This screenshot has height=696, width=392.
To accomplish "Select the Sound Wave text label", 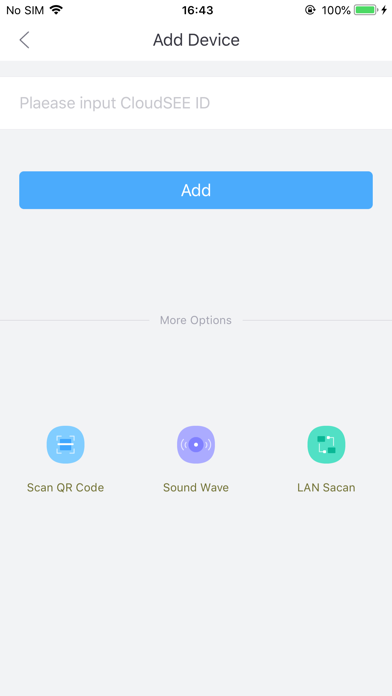I will [196, 487].
